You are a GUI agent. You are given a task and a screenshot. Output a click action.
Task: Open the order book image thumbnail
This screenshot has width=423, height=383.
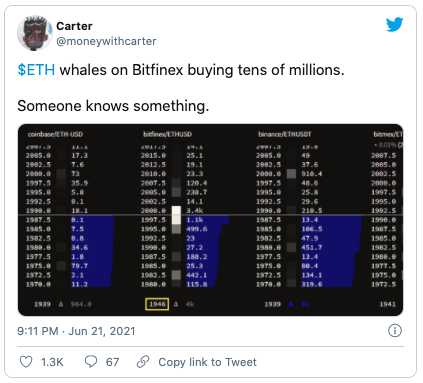click(x=210, y=220)
